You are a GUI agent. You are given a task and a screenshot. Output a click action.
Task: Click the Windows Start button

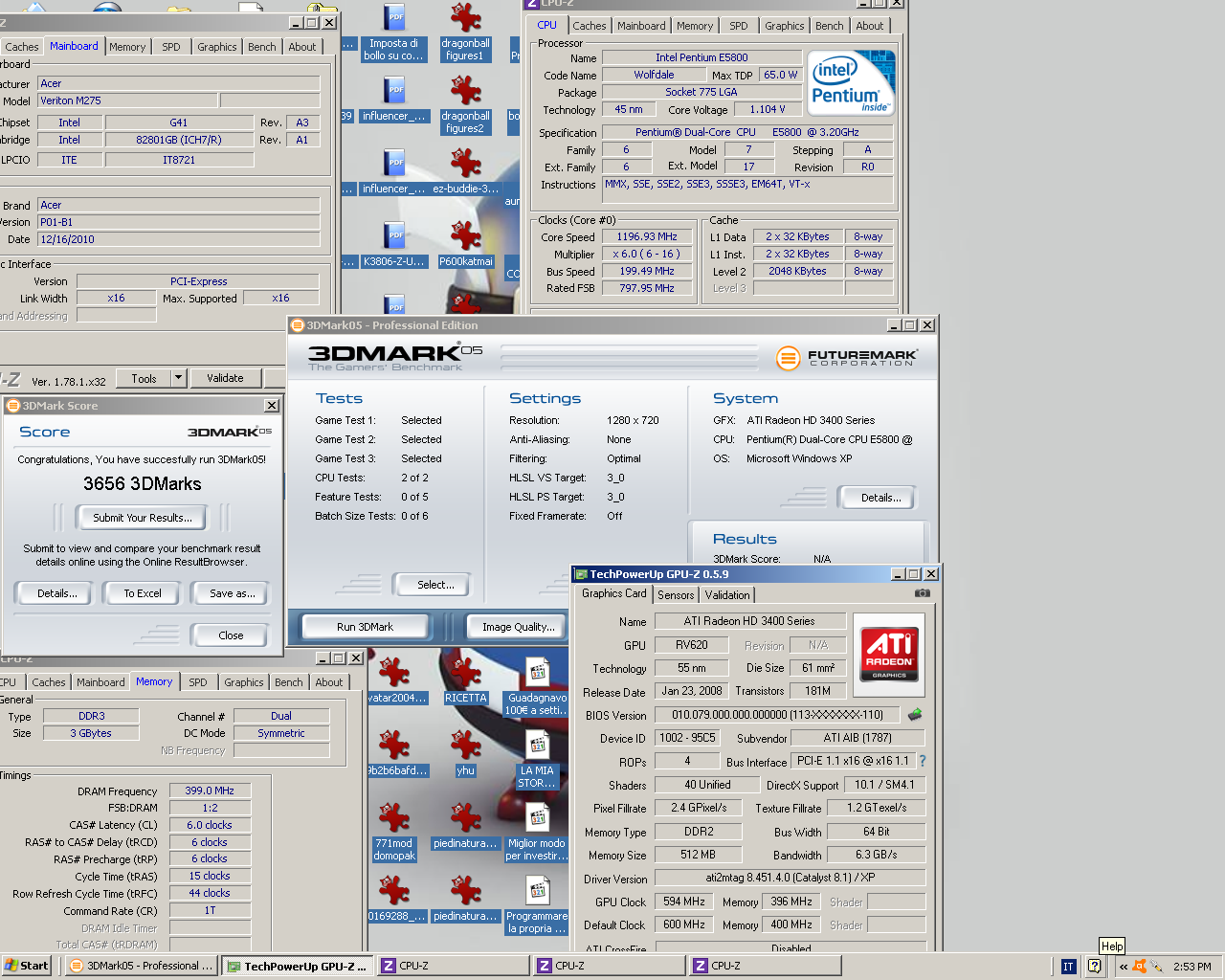click(x=26, y=966)
